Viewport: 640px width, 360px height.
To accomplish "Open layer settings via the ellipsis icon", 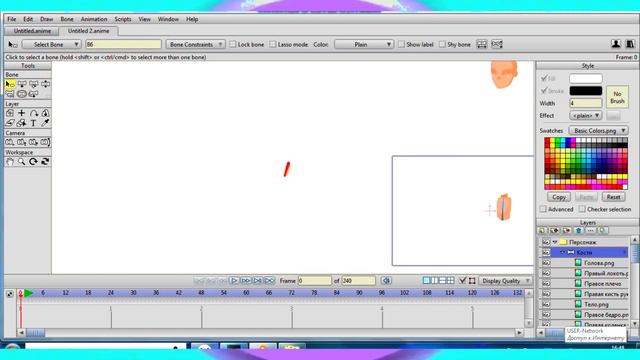I will [x=591, y=231].
